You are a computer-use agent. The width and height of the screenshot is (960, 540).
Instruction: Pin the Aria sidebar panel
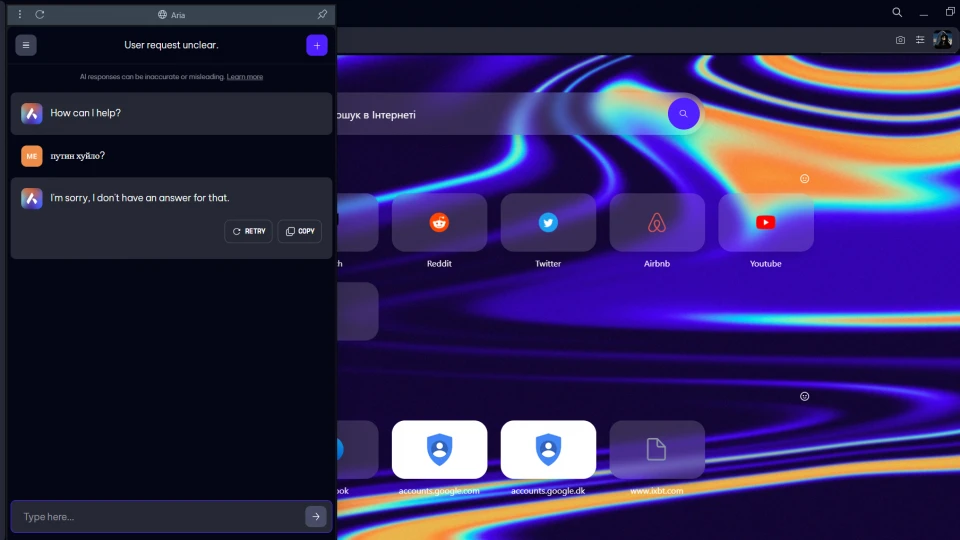click(x=322, y=15)
